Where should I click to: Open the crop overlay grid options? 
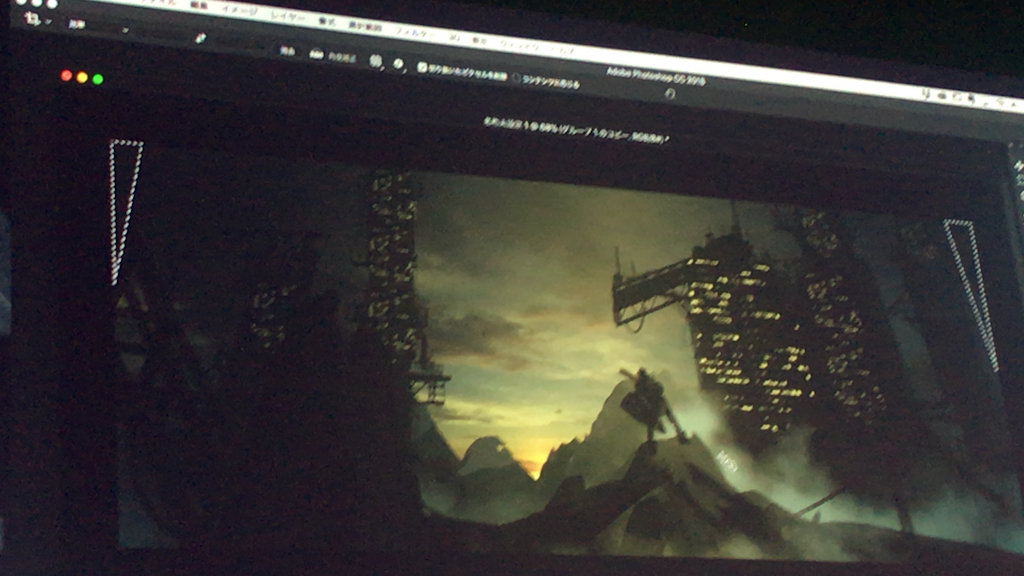tap(376, 61)
